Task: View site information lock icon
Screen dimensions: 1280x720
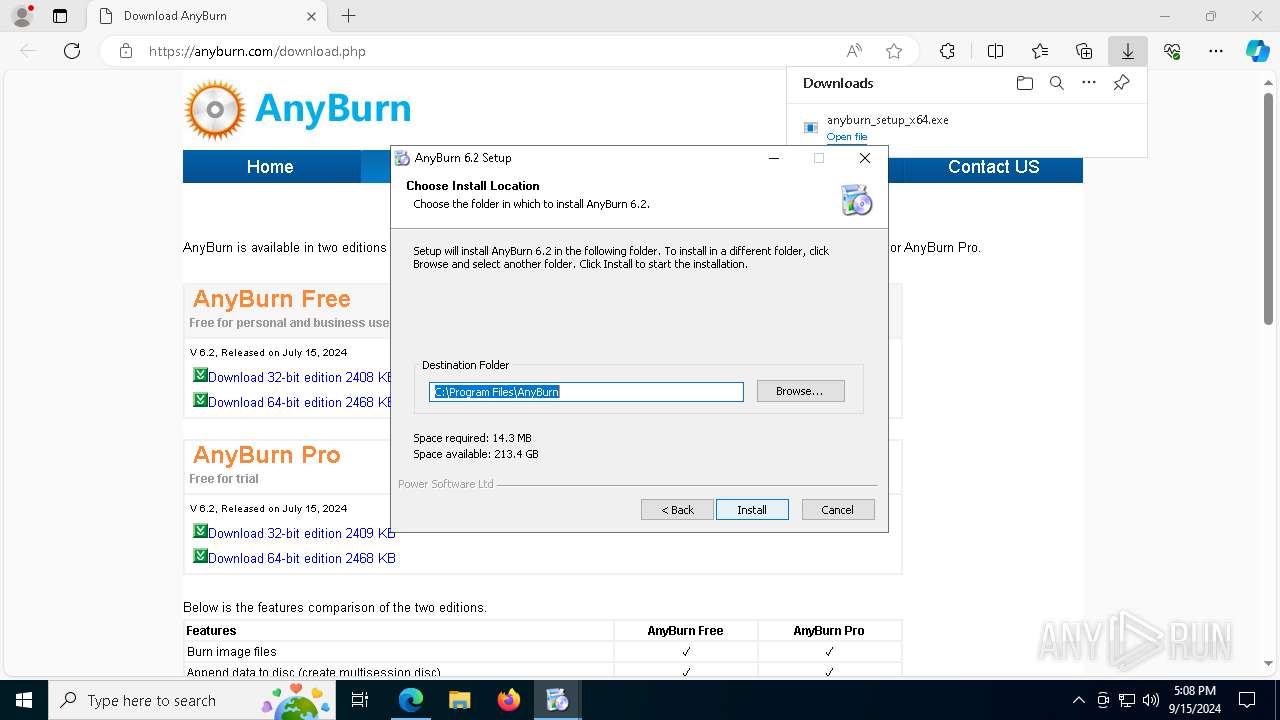Action: (x=125, y=51)
